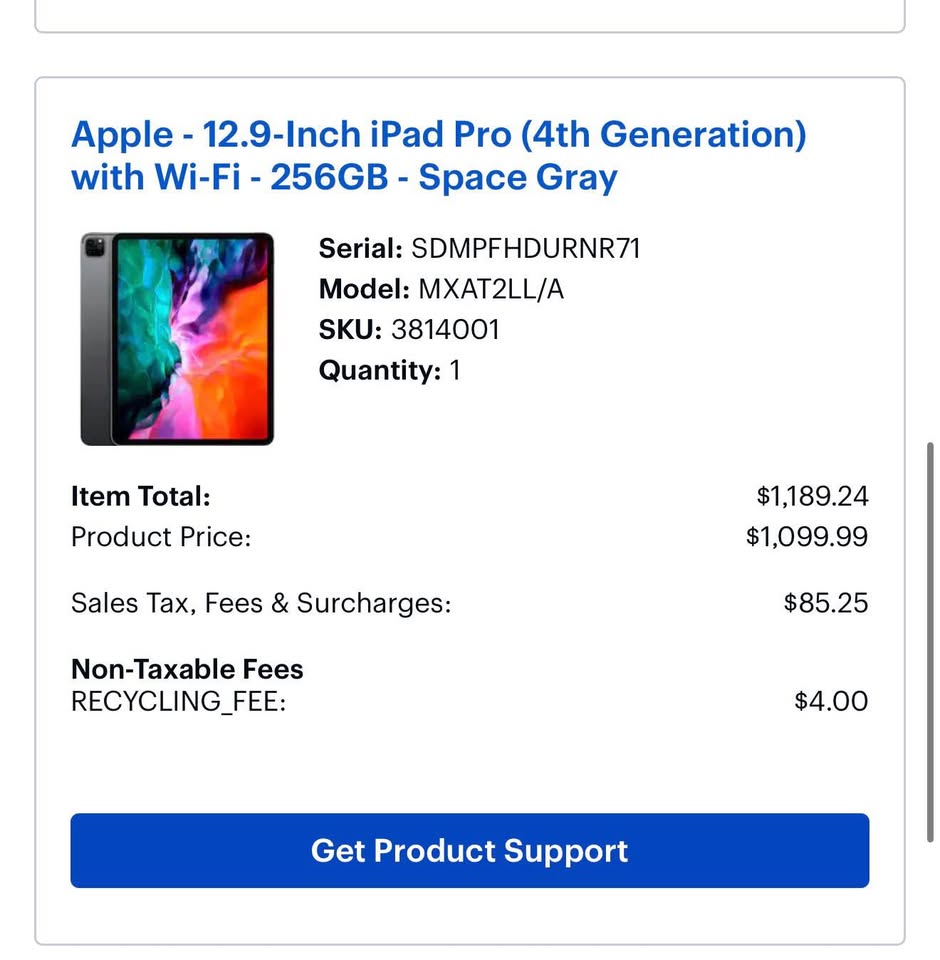Click the RECYCLING_FEE label
The width and height of the screenshot is (940, 960).
pos(179,701)
